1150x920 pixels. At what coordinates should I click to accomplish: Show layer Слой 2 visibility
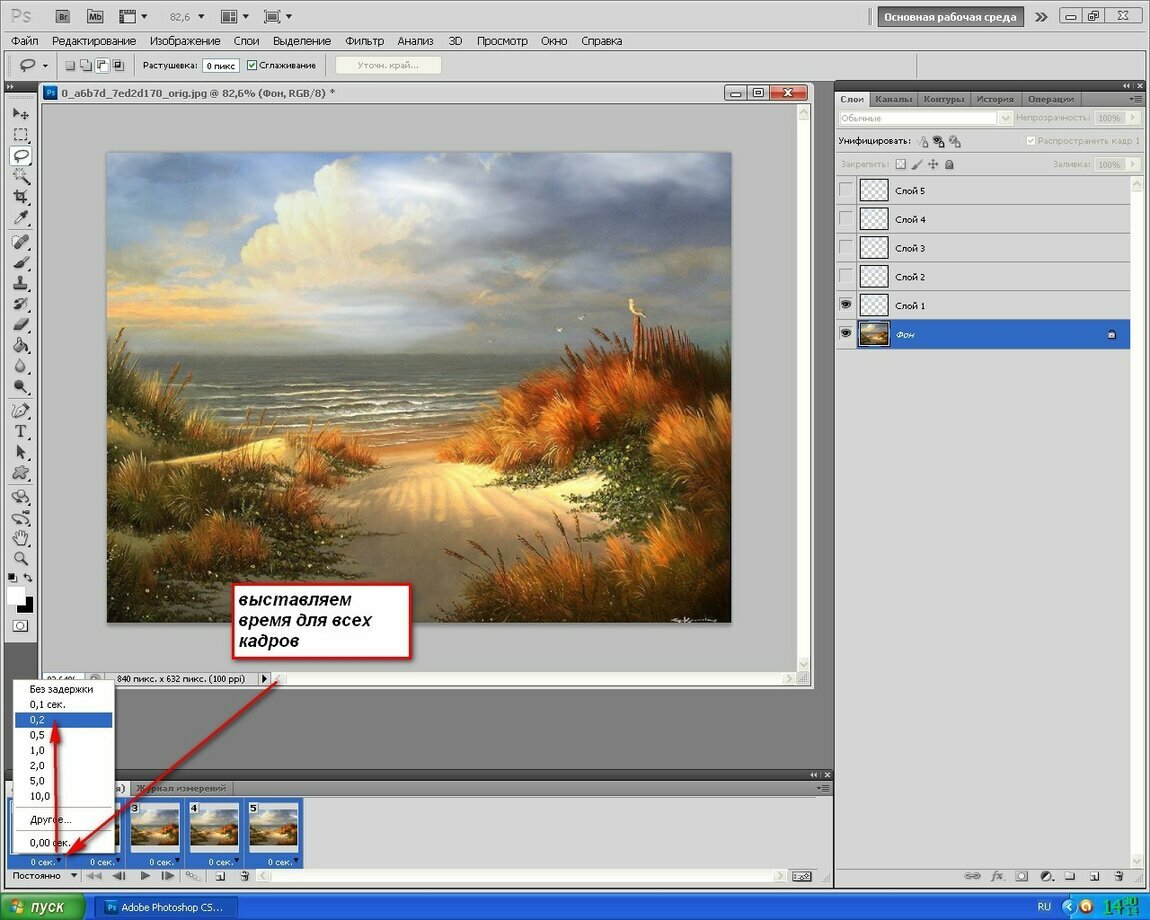(x=846, y=276)
